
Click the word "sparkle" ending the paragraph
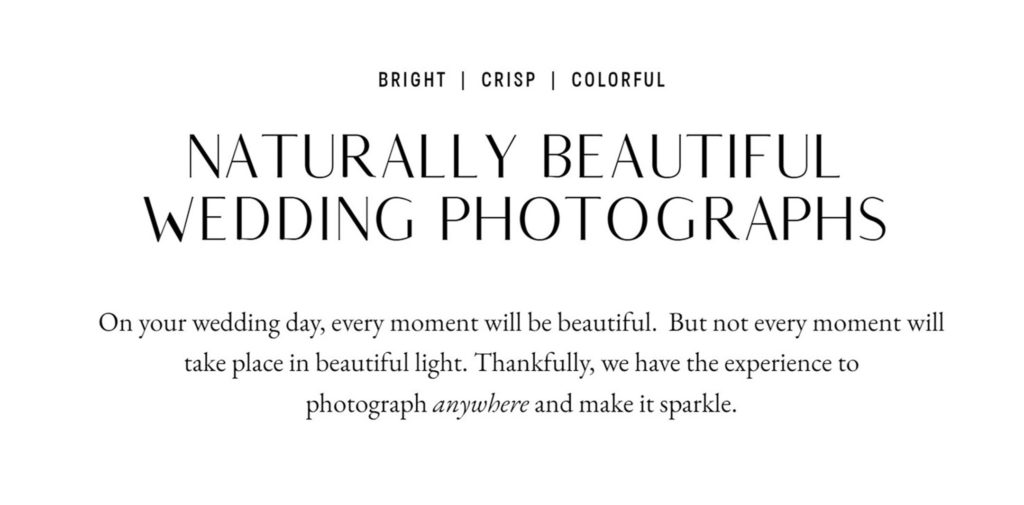(705, 407)
